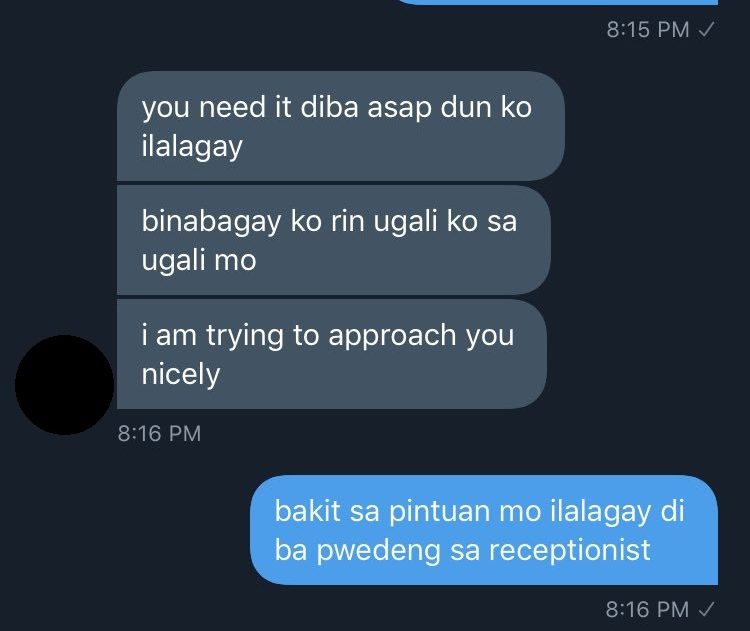This screenshot has width=750, height=631.
Task: Click the 8:15 PM timestamp
Action: click(x=648, y=30)
